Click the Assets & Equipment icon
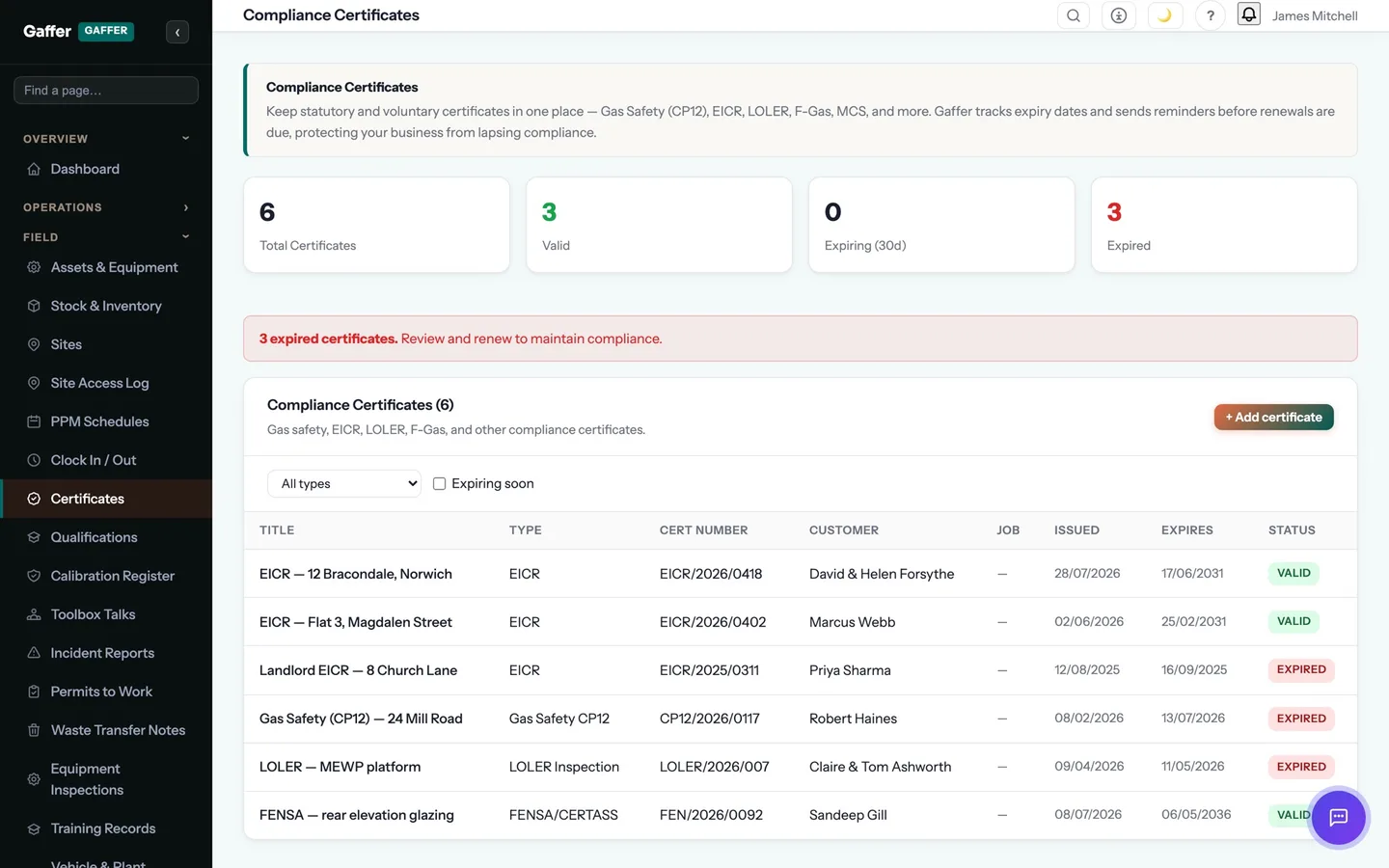Image resolution: width=1389 pixels, height=868 pixels. point(34,267)
